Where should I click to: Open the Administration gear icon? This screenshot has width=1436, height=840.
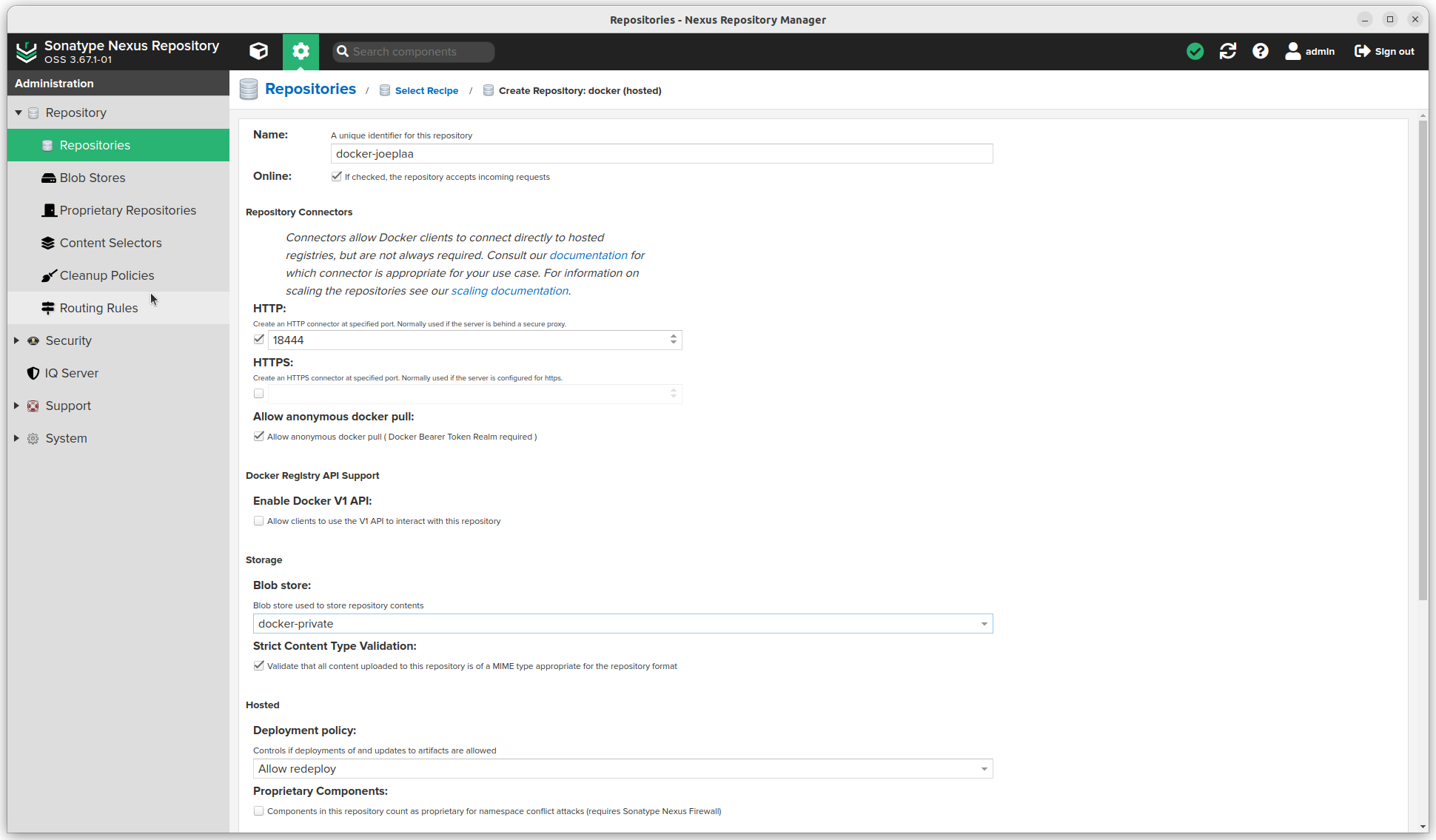pyautogui.click(x=301, y=51)
